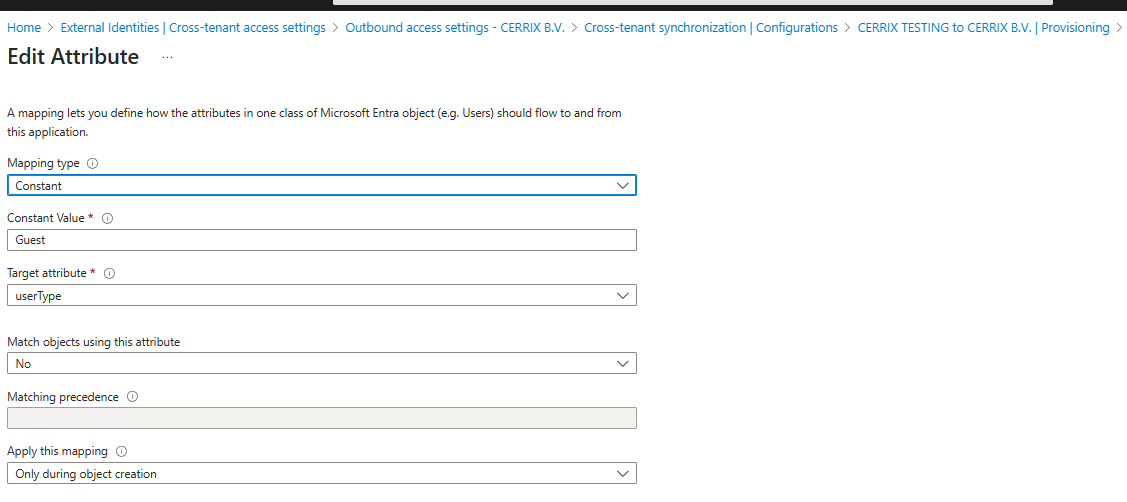Open the Matching precedence info icon

[x=132, y=397]
